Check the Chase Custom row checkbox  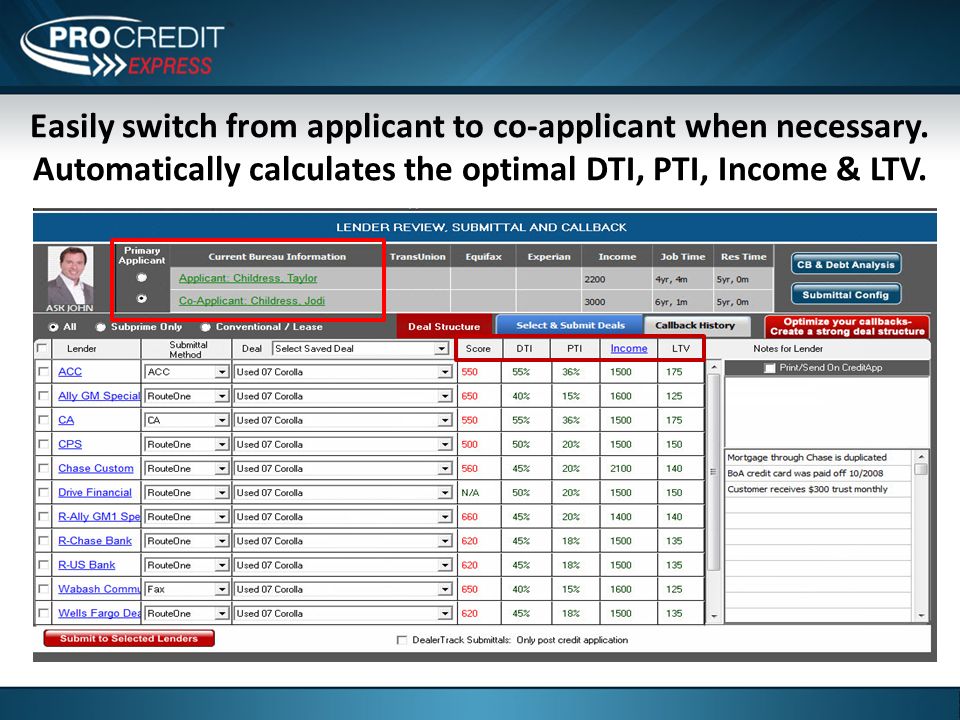[x=43, y=468]
